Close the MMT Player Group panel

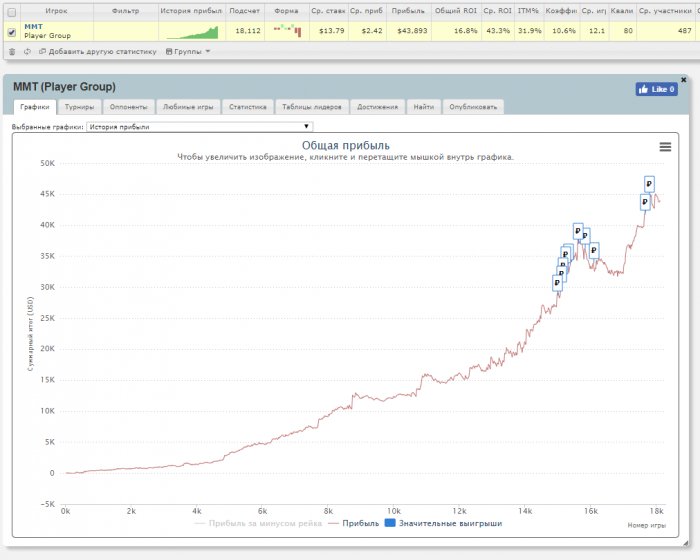pyautogui.click(x=684, y=79)
